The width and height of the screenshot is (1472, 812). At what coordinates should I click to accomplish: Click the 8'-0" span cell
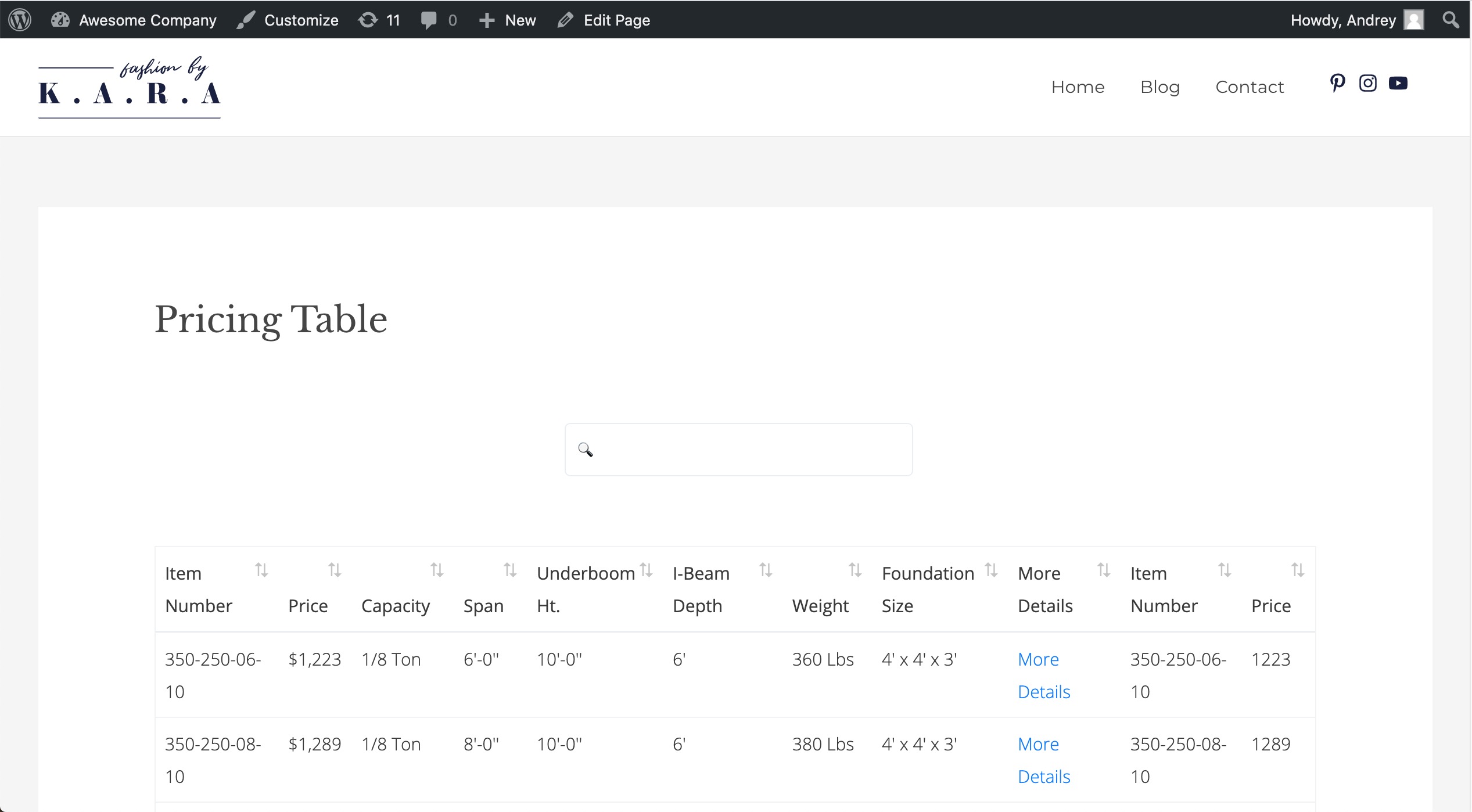click(481, 744)
